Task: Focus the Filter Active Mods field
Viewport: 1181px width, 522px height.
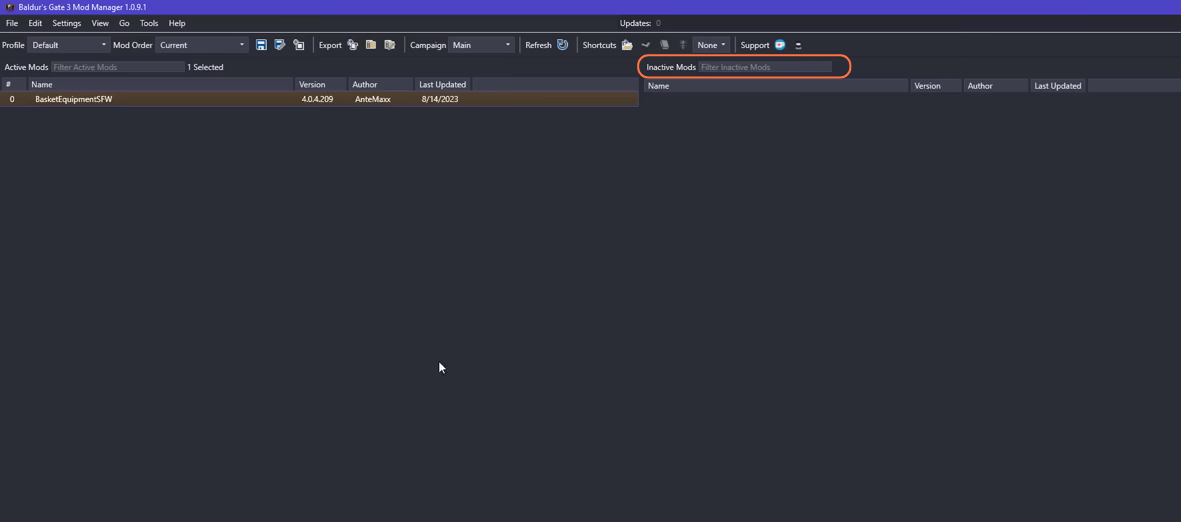Action: [x=117, y=67]
